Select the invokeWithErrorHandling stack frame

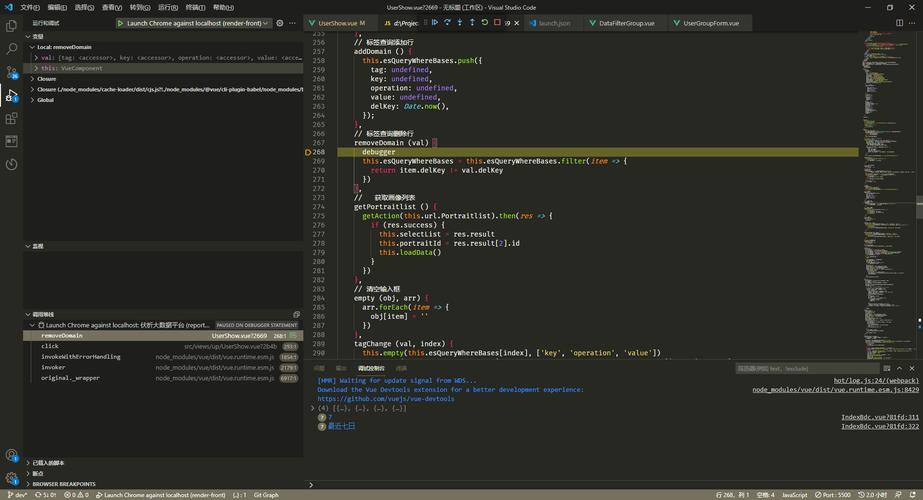point(163,357)
